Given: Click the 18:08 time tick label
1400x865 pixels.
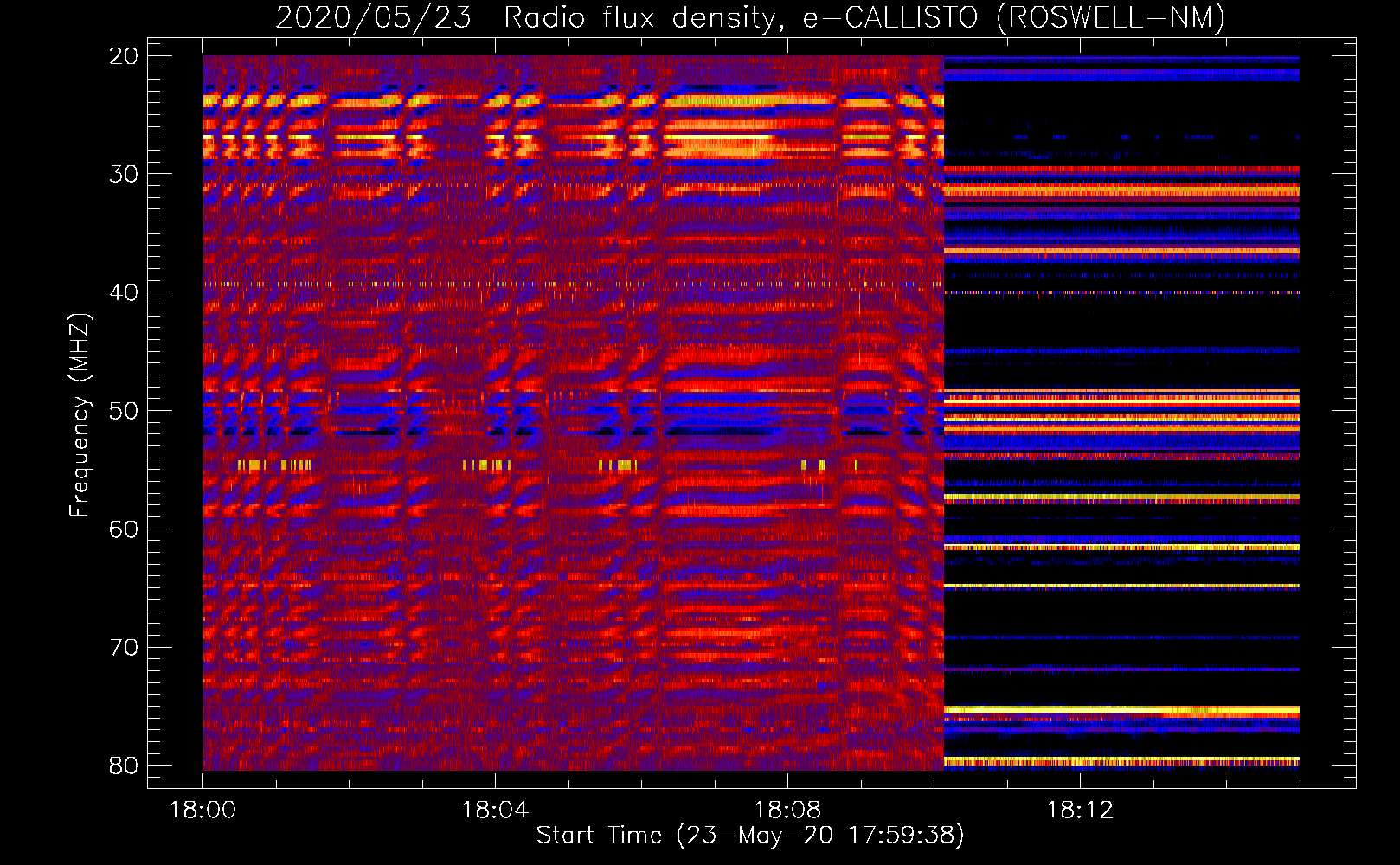Looking at the screenshot, I should pos(787,811).
